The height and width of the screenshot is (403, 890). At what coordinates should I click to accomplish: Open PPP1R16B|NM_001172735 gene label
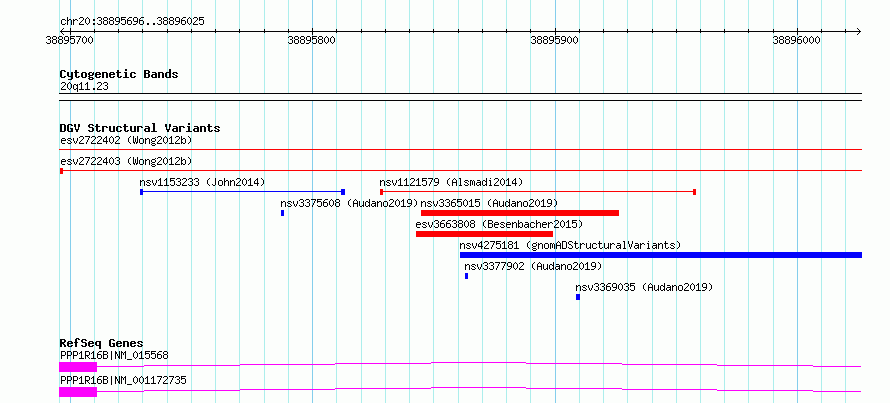coord(123,380)
